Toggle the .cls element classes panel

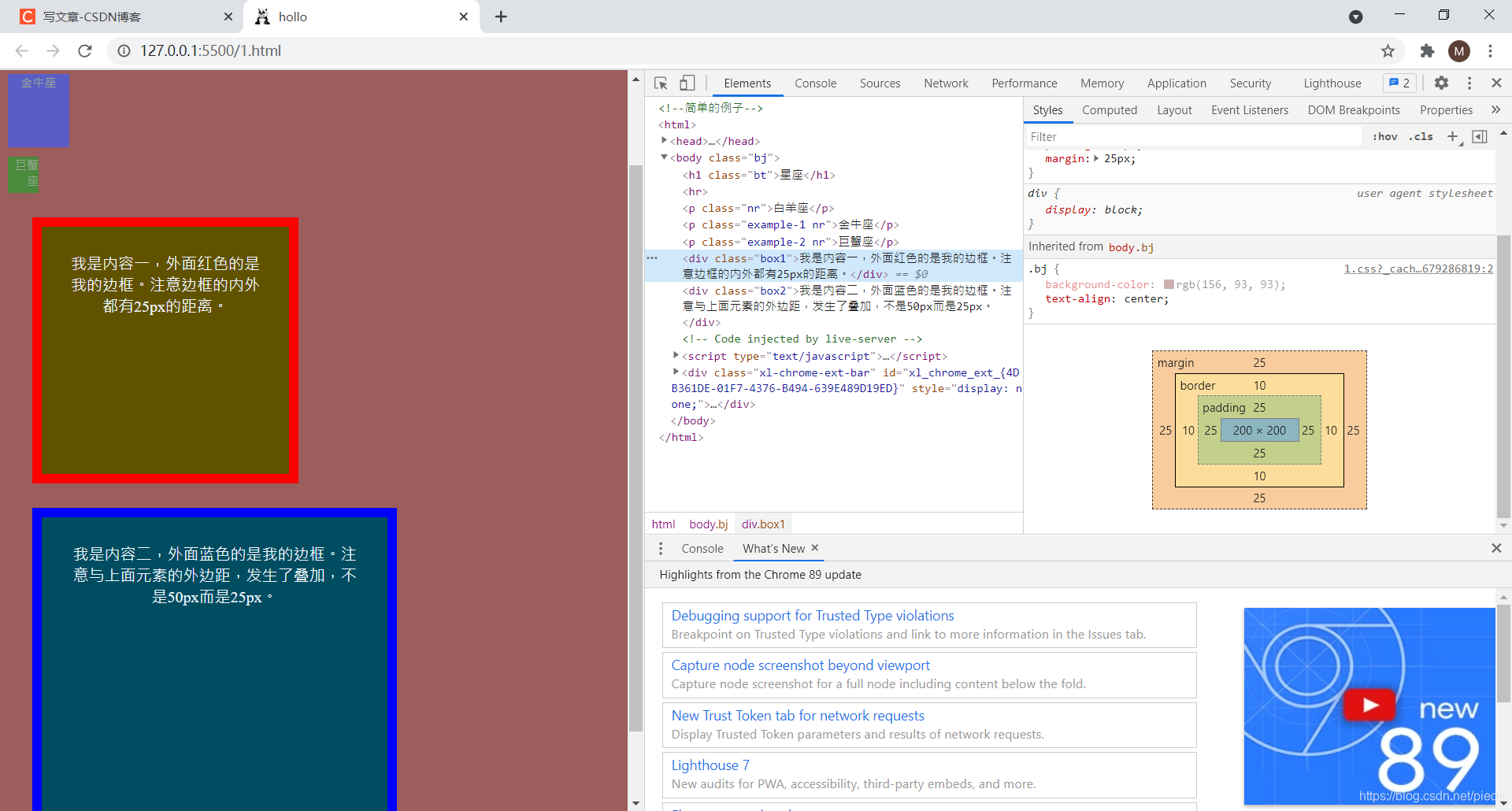pos(1421,136)
